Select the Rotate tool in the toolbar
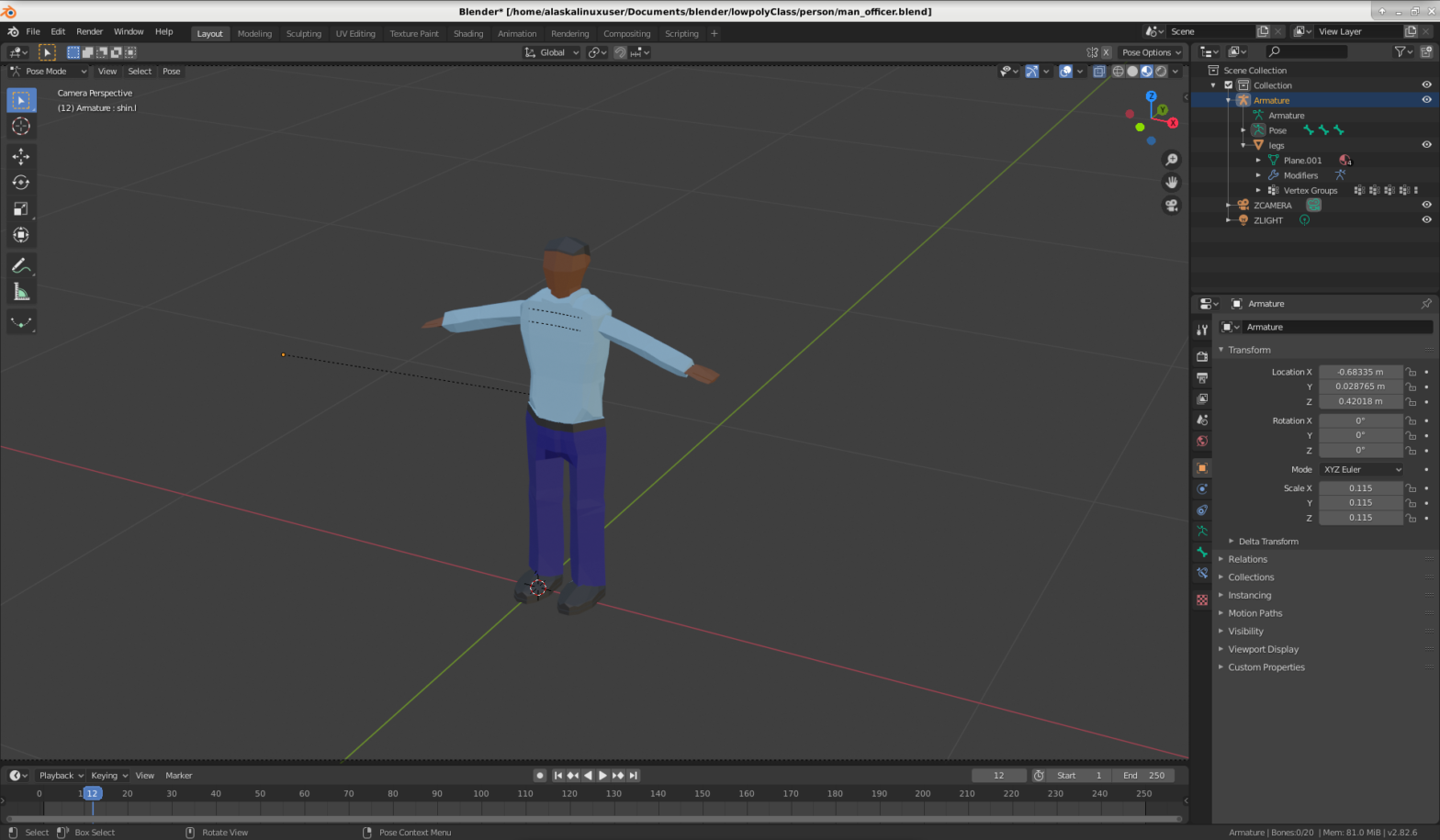This screenshot has width=1440, height=840. [x=21, y=182]
